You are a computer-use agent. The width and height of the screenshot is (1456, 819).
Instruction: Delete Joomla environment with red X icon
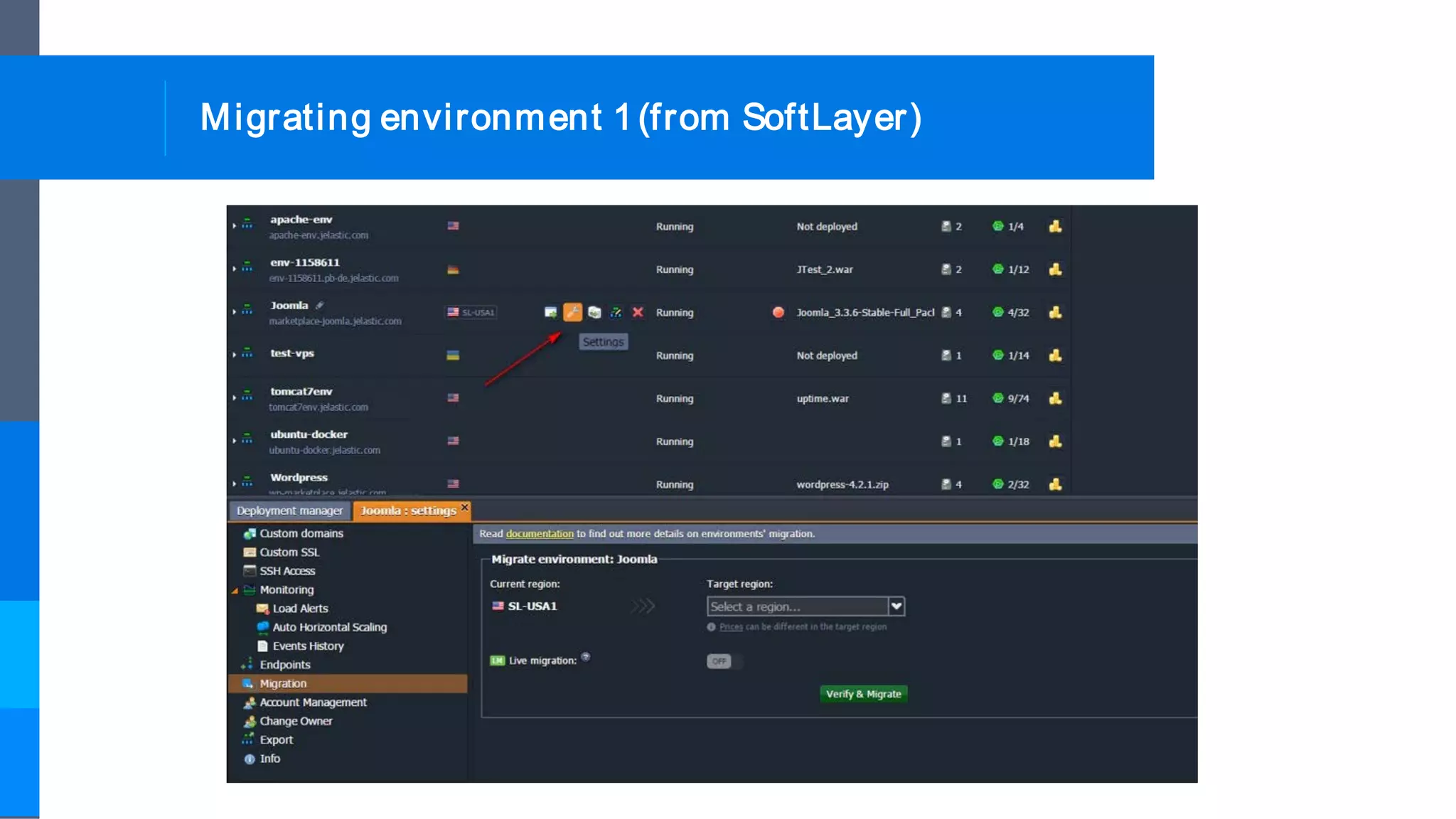[x=638, y=312]
